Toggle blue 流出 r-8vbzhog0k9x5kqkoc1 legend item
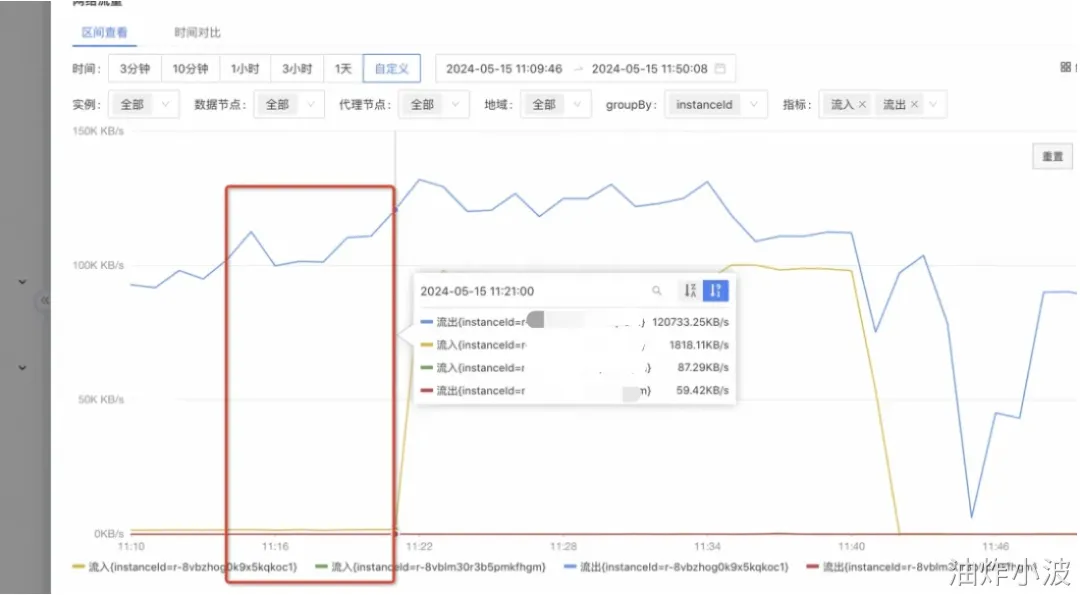Screen dimensions: 1080x595 (676, 567)
